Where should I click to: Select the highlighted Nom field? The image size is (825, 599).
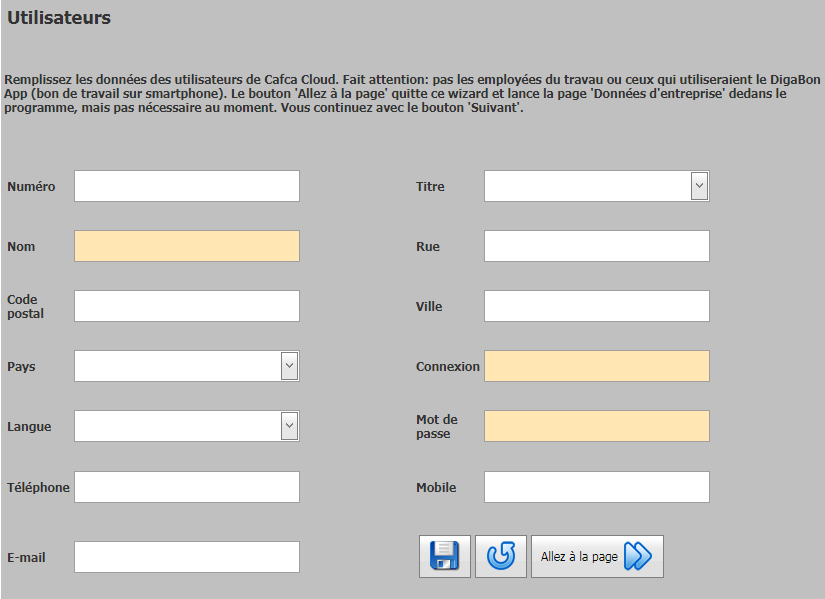[187, 246]
